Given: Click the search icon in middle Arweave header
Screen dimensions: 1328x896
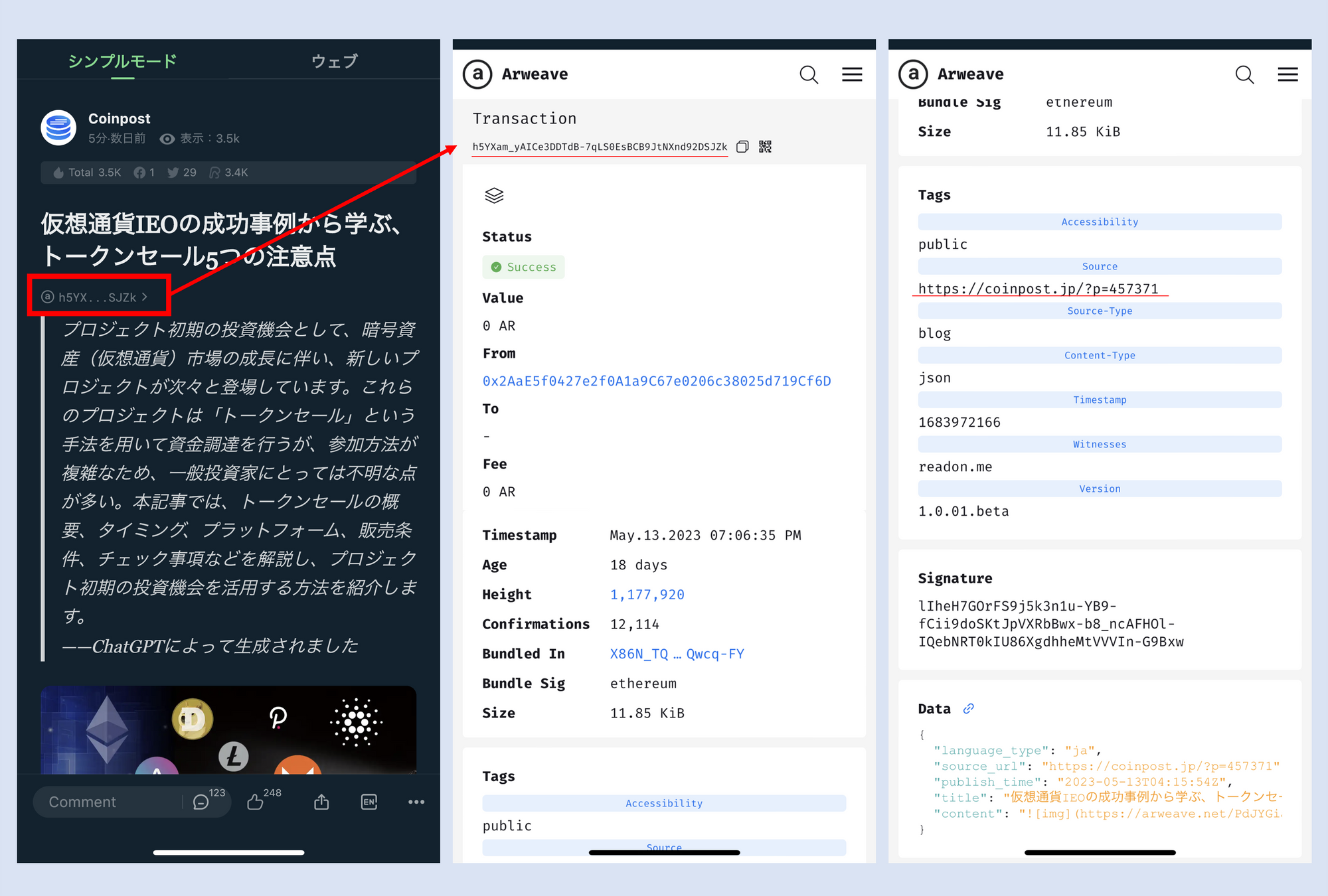Looking at the screenshot, I should 808,74.
